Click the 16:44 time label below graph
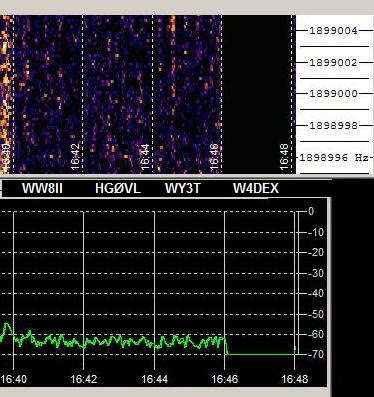 [x=155, y=379]
